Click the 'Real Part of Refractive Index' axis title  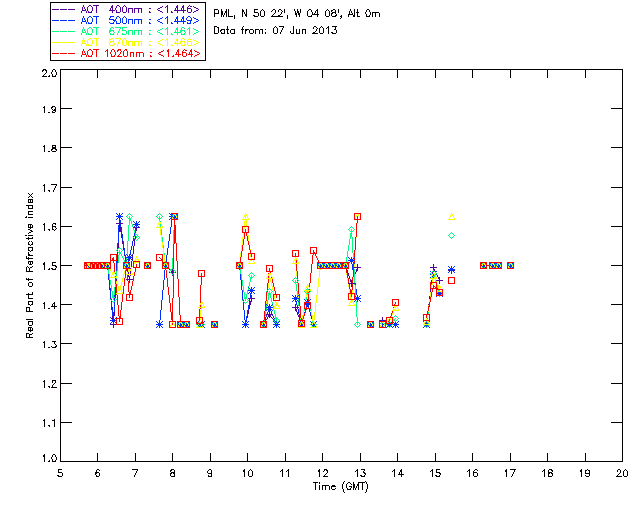pyautogui.click(x=30, y=265)
